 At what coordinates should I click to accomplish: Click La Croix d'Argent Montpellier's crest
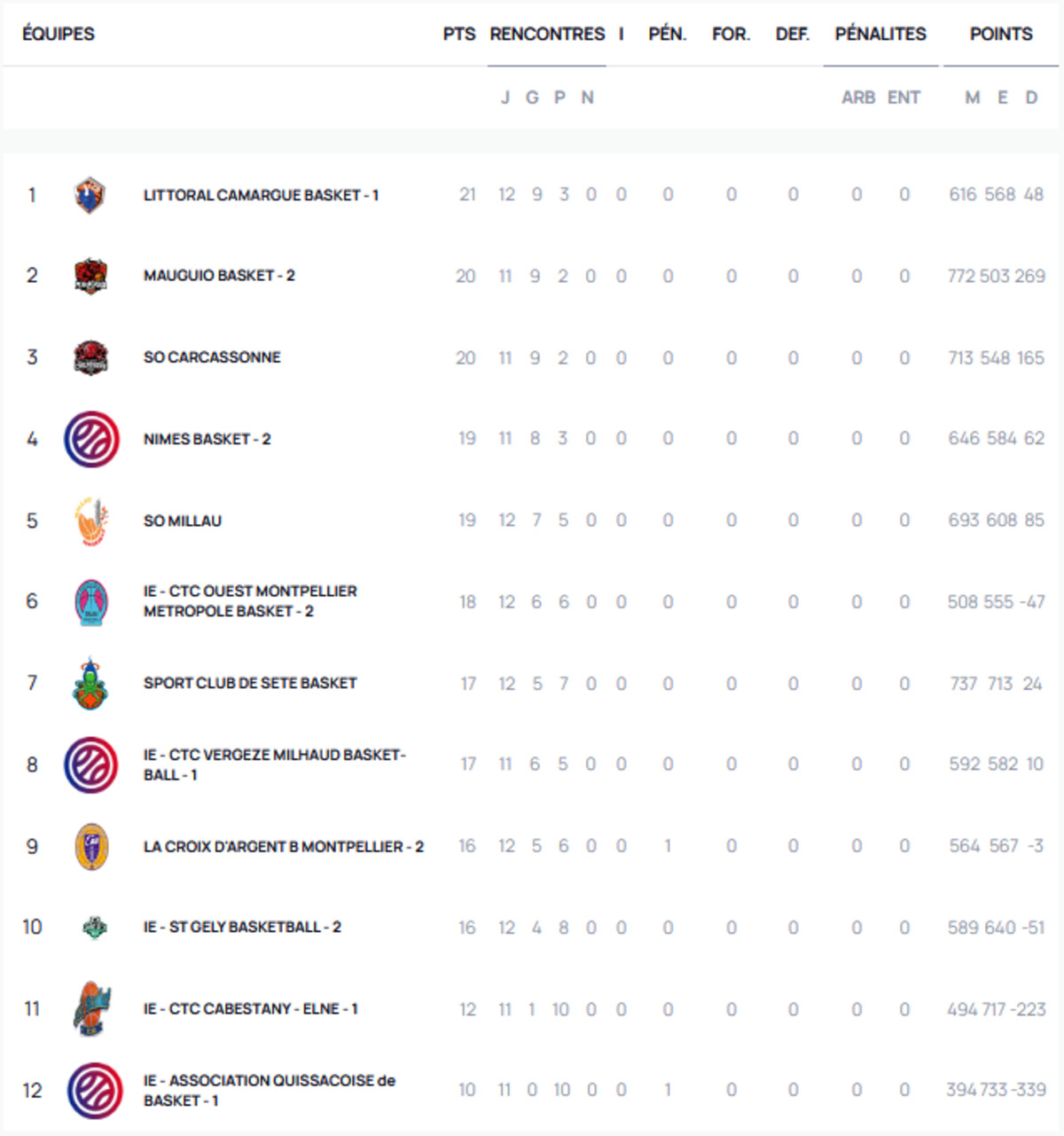click(x=91, y=847)
